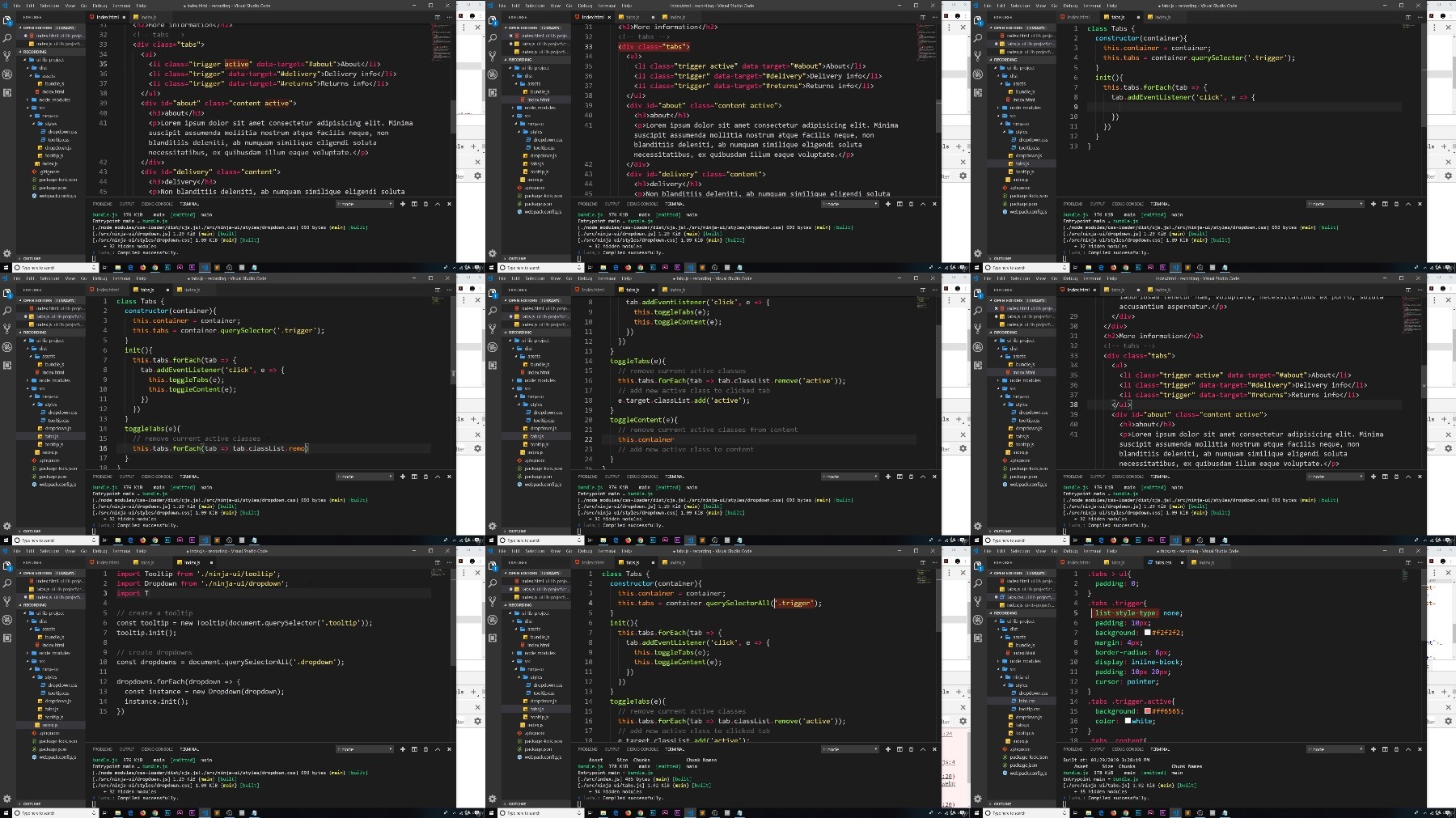Image resolution: width=1456 pixels, height=818 pixels.
Task: Open View menu in the 13-line tabs.js window
Action: pyautogui.click(x=1040, y=6)
